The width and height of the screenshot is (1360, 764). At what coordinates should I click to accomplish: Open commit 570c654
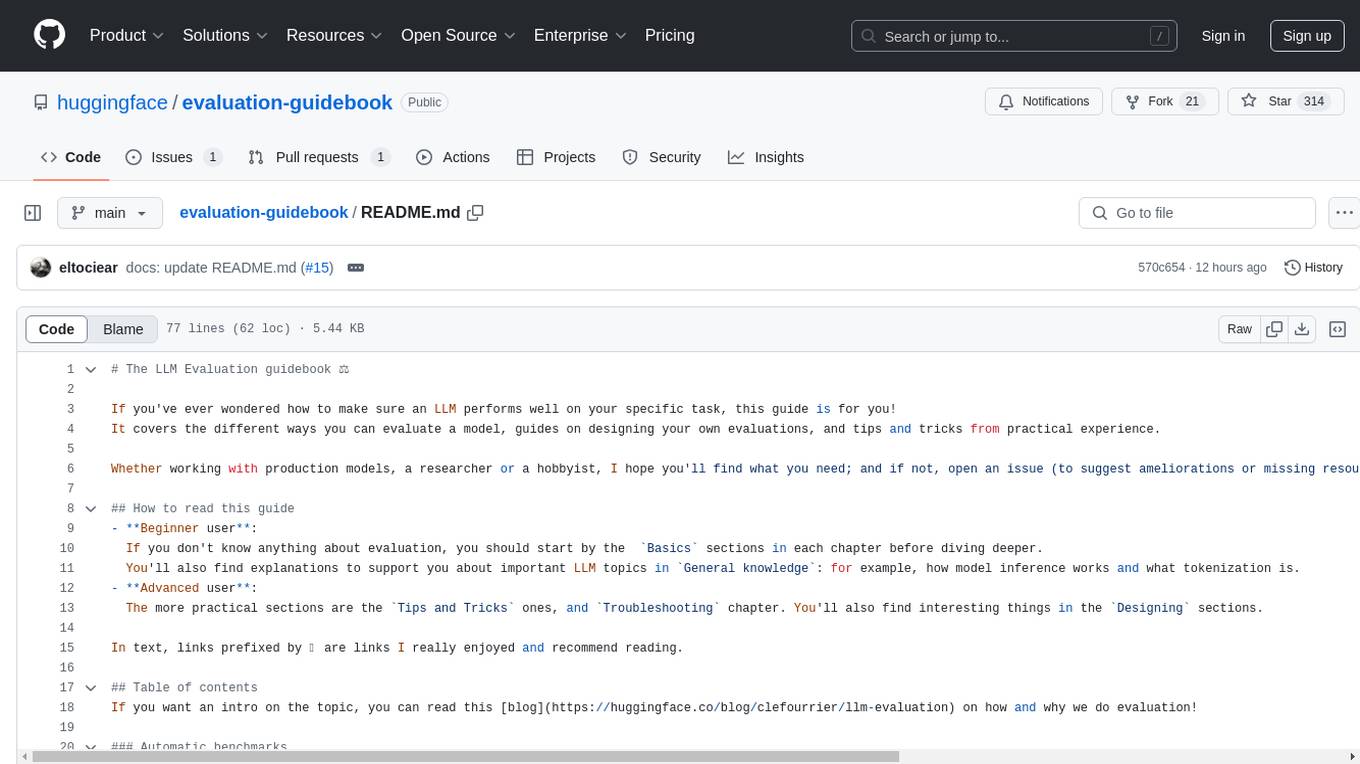pyautogui.click(x=1161, y=268)
